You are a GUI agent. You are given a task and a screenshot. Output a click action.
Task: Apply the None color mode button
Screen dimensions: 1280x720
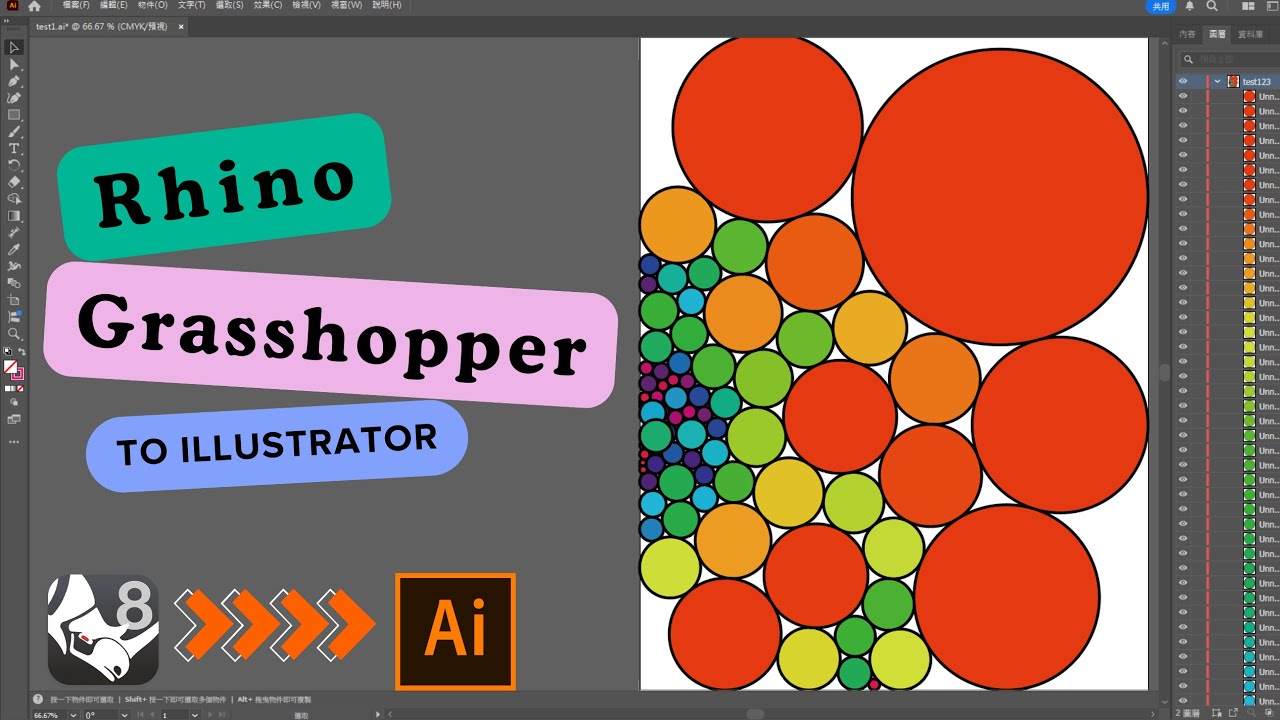[x=21, y=388]
